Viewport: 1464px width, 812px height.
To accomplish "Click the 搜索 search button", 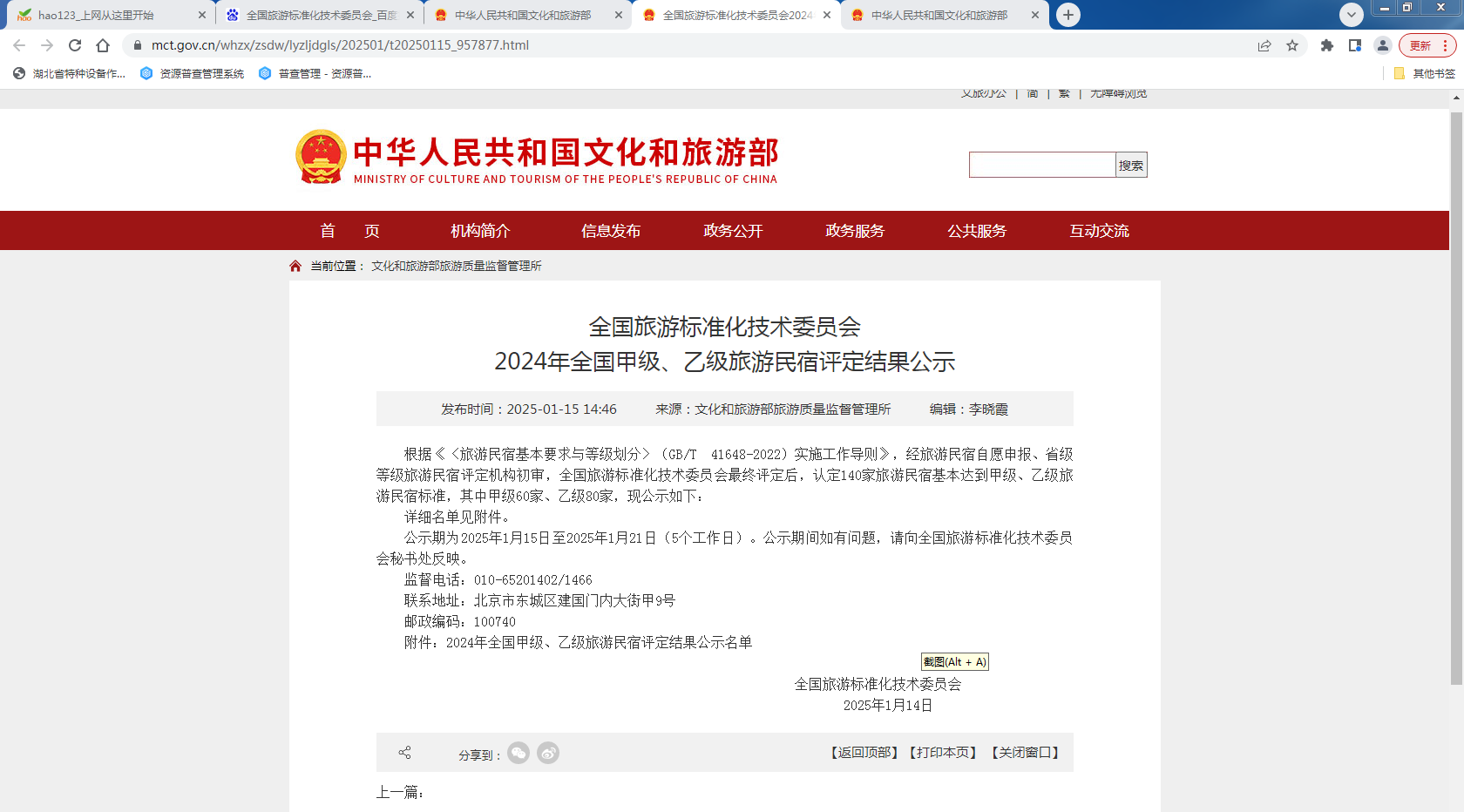I will point(1131,165).
